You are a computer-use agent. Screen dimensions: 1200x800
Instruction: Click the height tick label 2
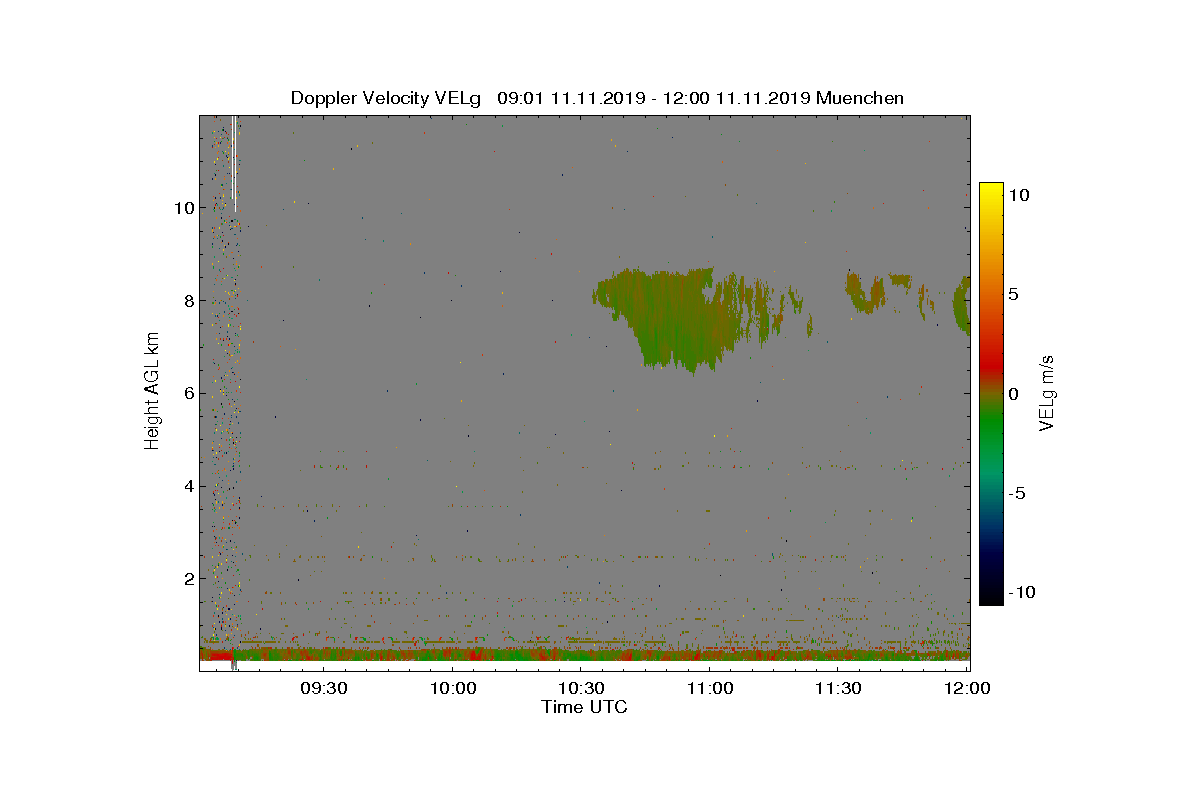point(187,578)
